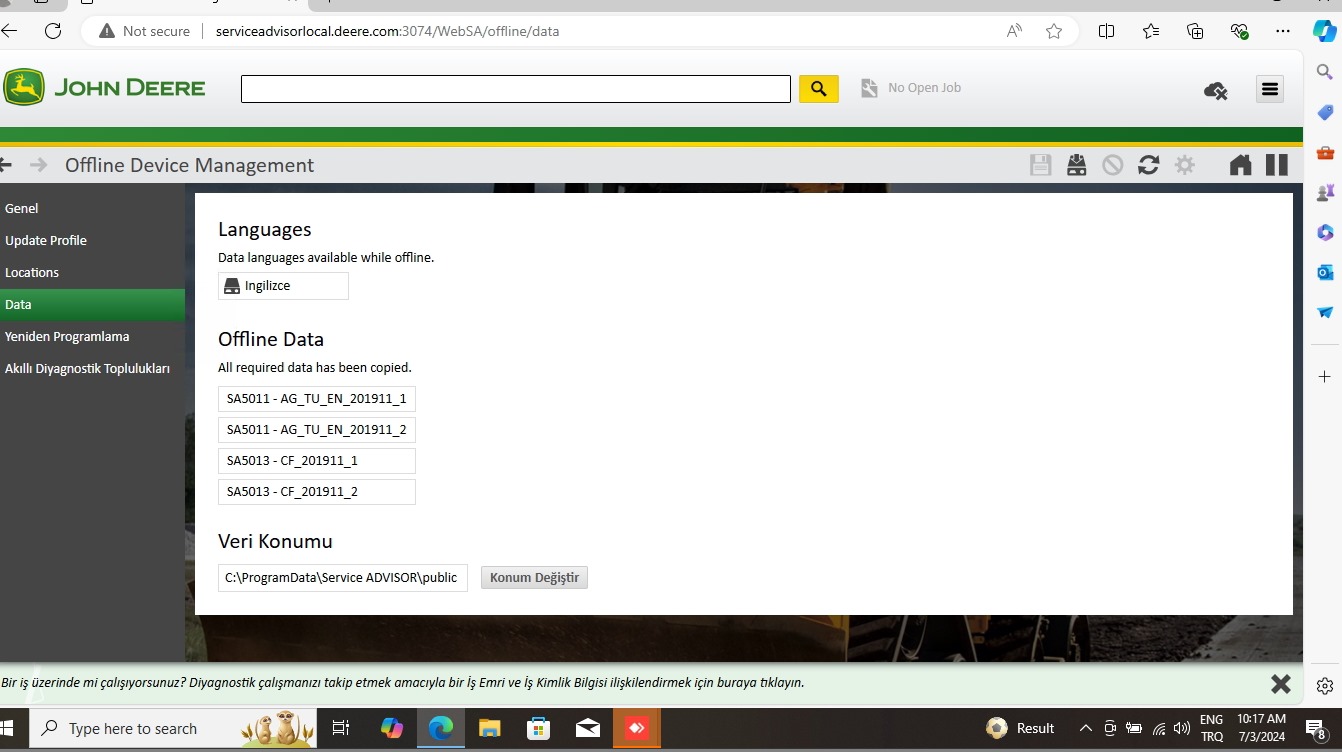The height and width of the screenshot is (752, 1342).
Task: Click the SA5013 - CF_201911_2 data item
Action: [x=316, y=492]
